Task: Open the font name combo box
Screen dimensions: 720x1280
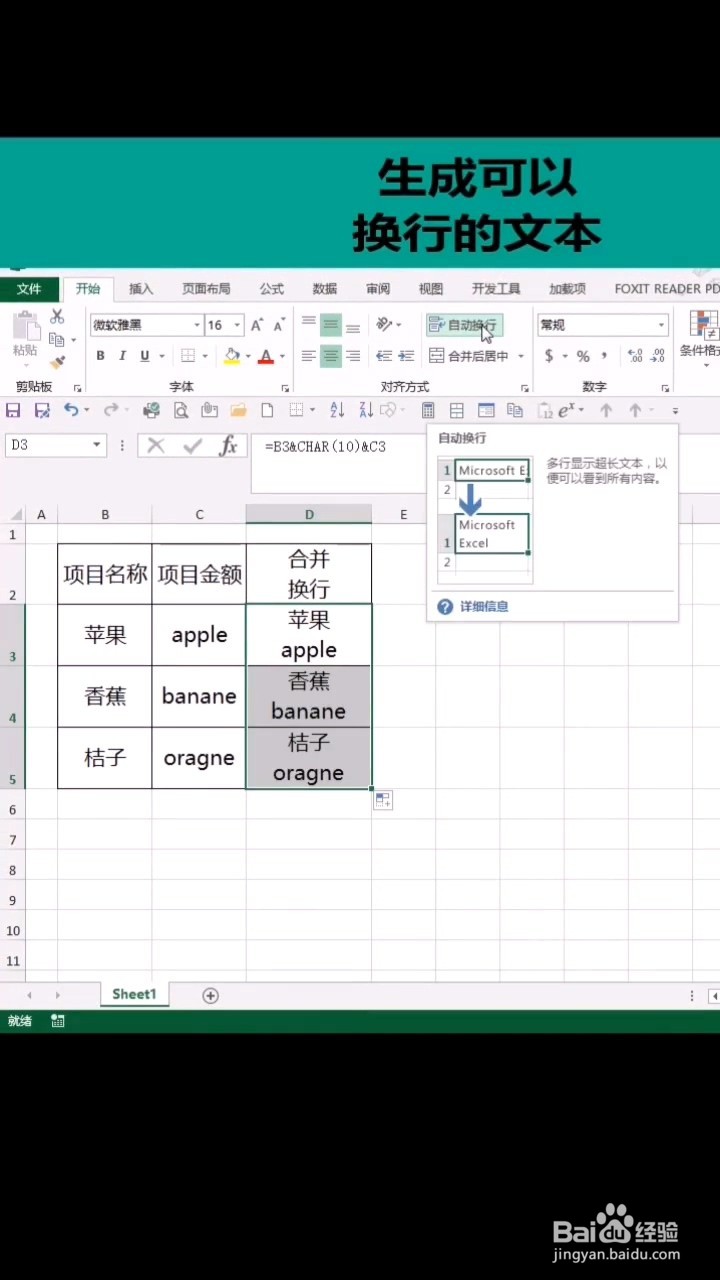Action: (x=146, y=325)
